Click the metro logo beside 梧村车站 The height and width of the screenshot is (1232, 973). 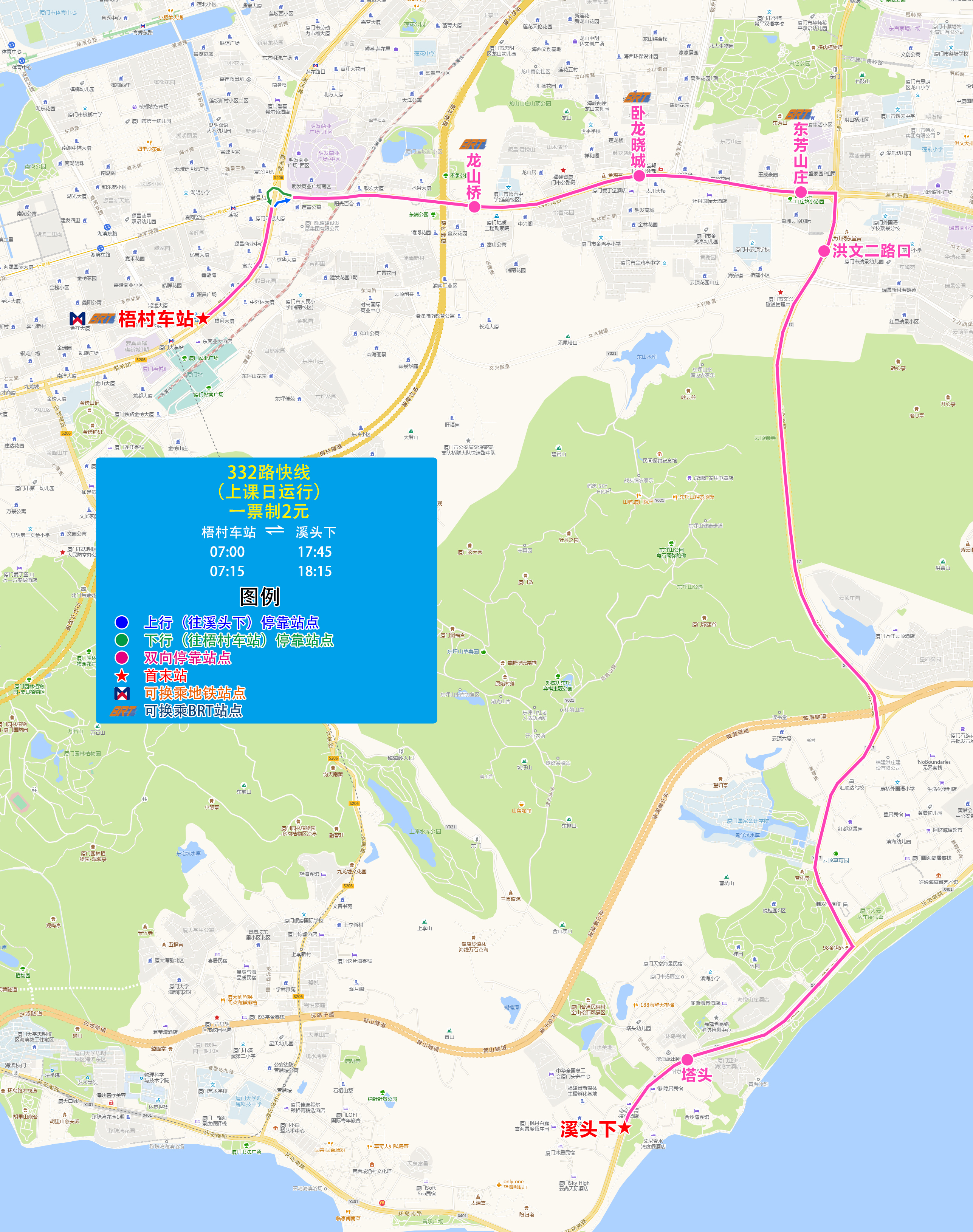[77, 319]
